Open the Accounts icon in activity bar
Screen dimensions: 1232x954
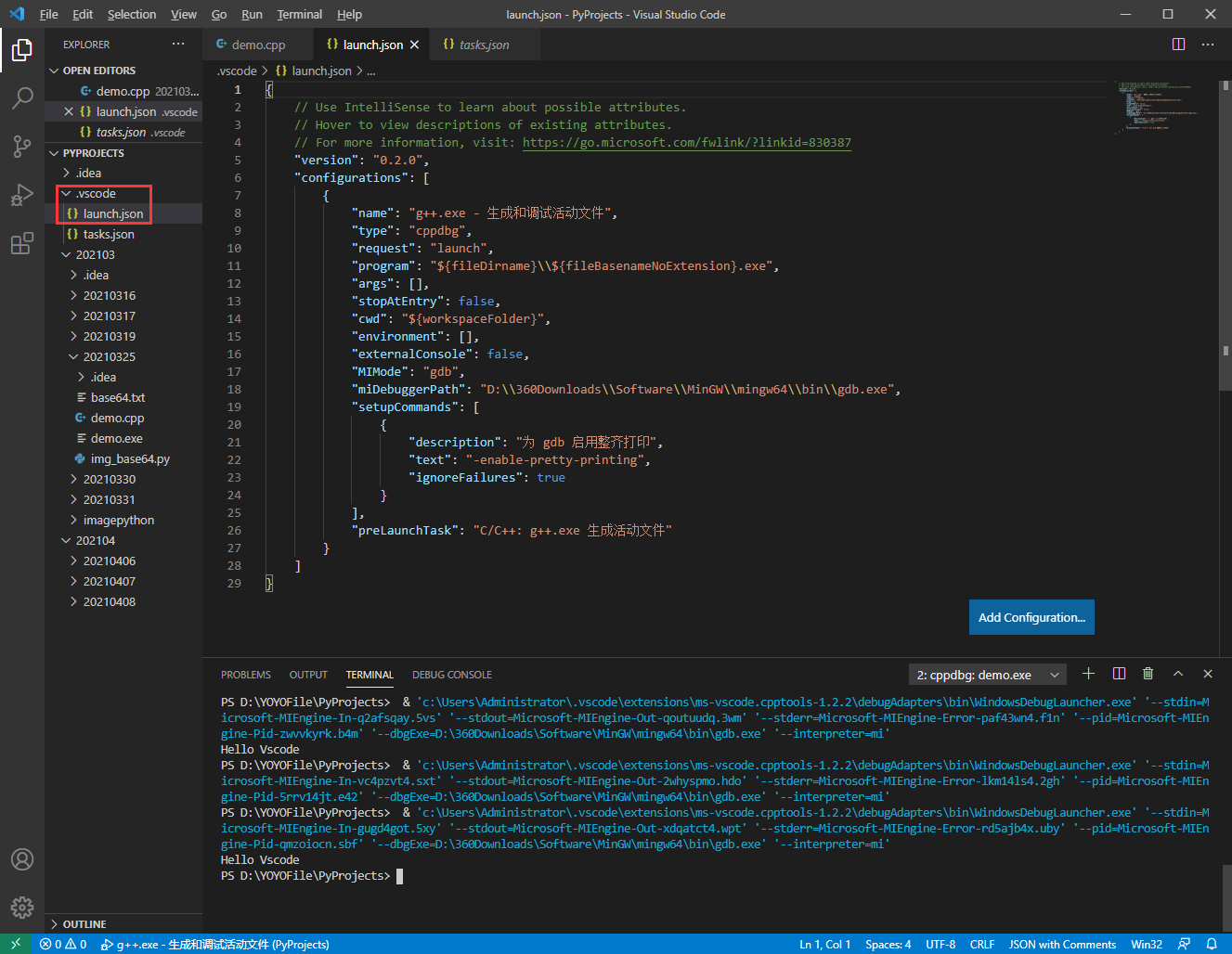tap(22, 859)
